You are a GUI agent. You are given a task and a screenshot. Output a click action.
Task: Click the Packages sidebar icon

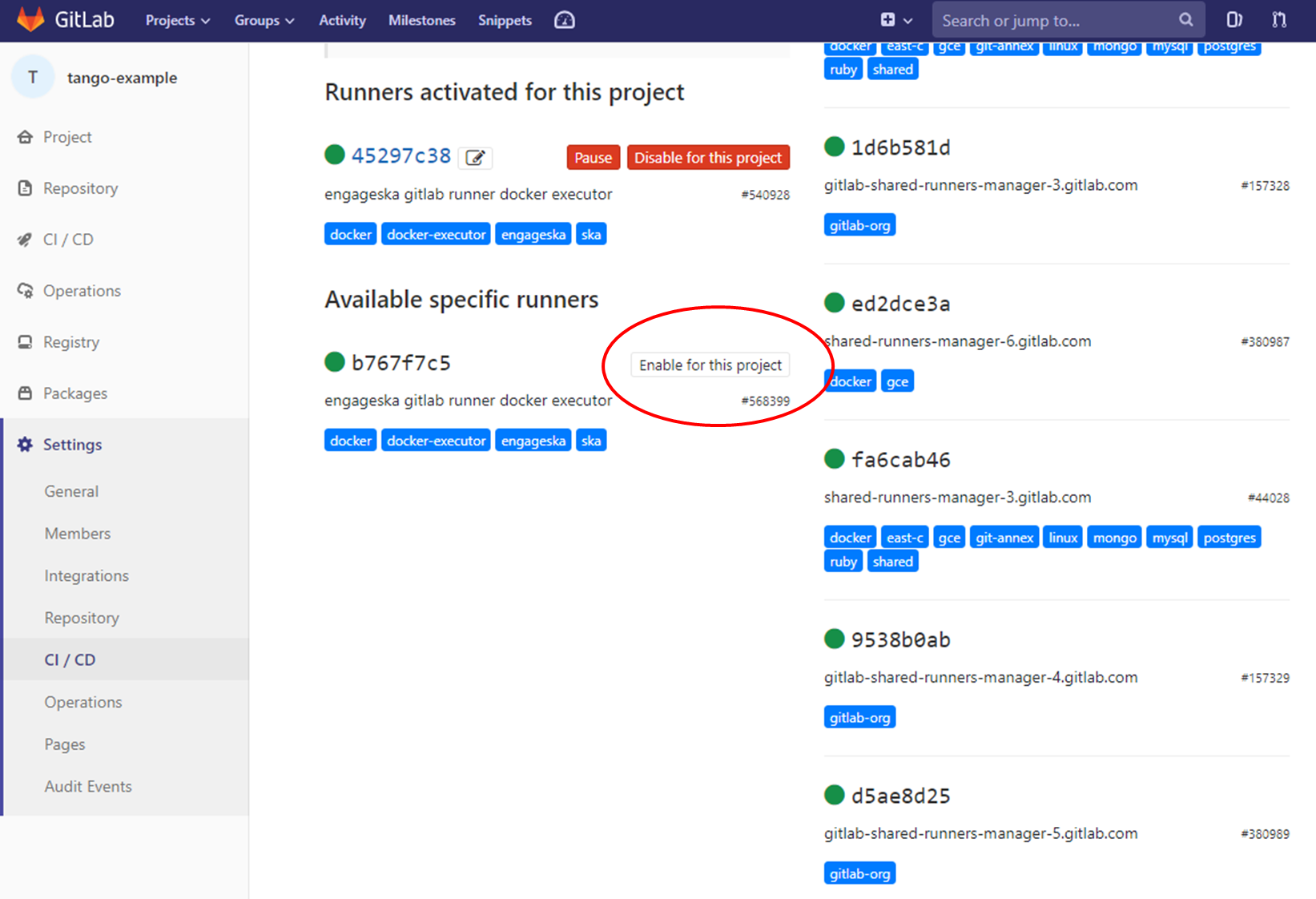click(x=26, y=393)
